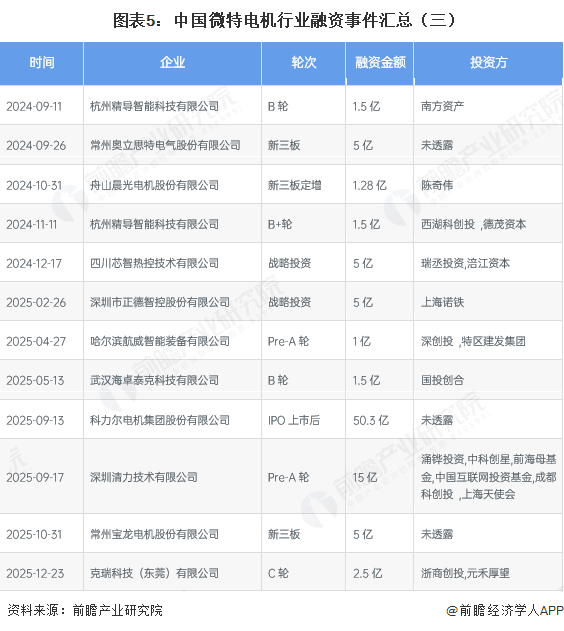Viewport: 564px width, 631px height.
Task: Click company 常州奥立思特电气股份有限公司
Action: click(165, 145)
